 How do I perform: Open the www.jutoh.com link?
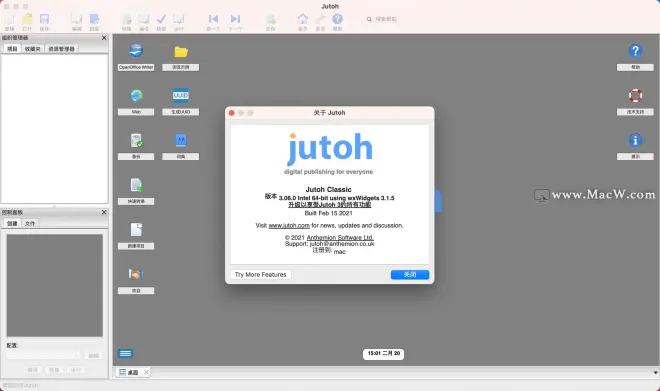(x=289, y=226)
